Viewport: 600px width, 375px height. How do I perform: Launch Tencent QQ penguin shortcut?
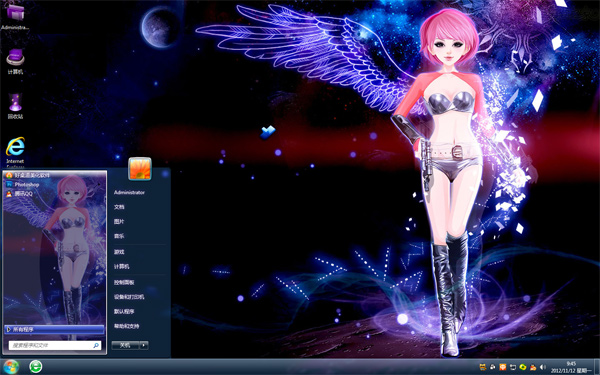pos(19,194)
